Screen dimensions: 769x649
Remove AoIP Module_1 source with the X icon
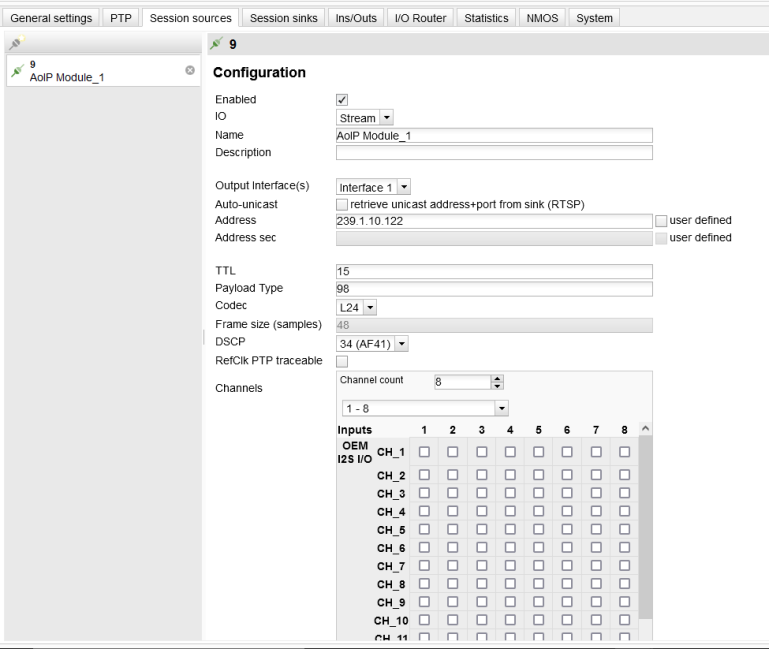[x=189, y=71]
